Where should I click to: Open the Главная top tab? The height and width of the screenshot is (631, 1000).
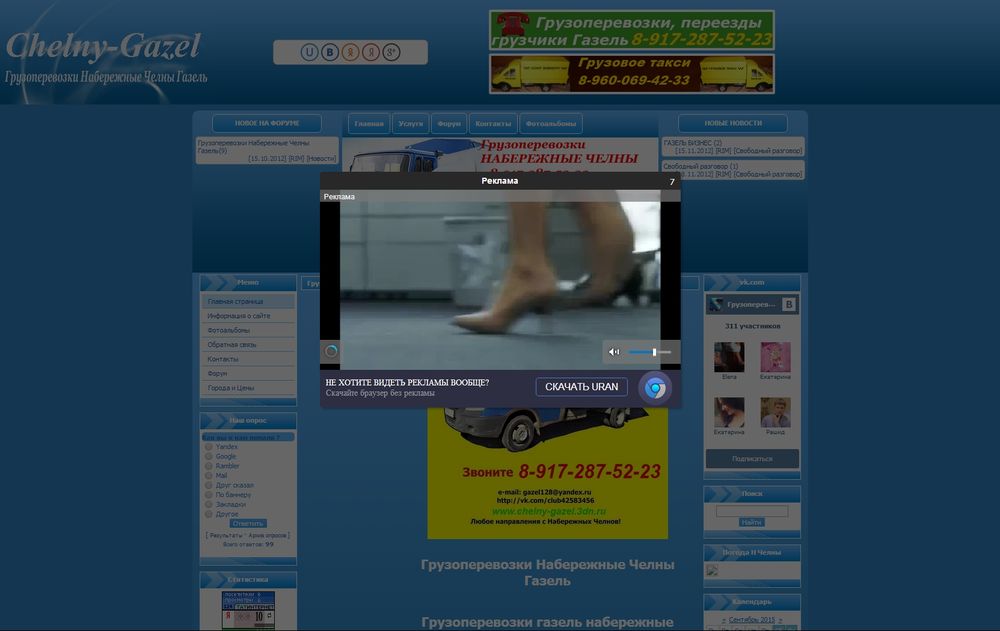point(369,124)
